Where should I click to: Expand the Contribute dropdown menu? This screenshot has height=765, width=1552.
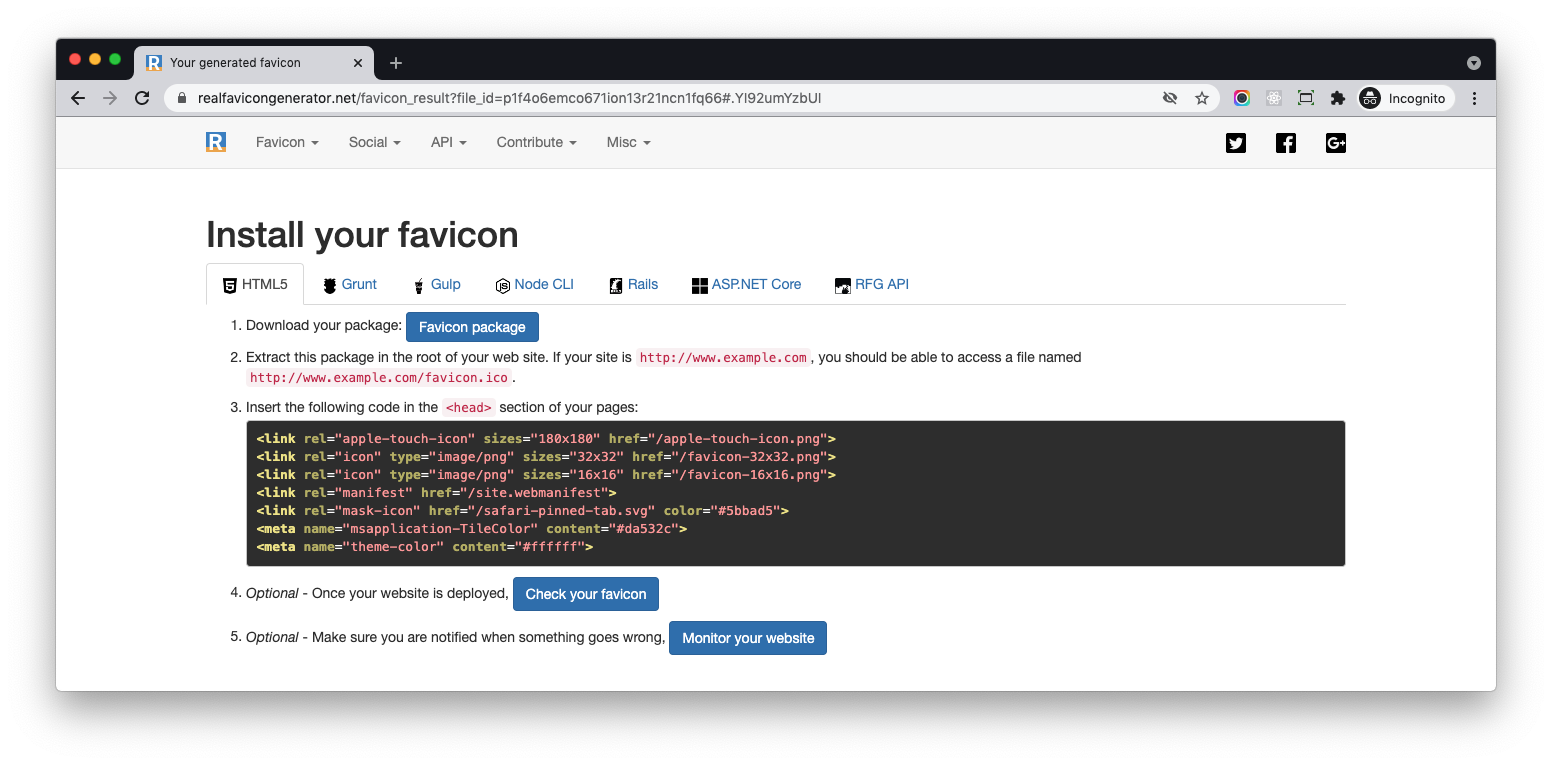tap(536, 142)
